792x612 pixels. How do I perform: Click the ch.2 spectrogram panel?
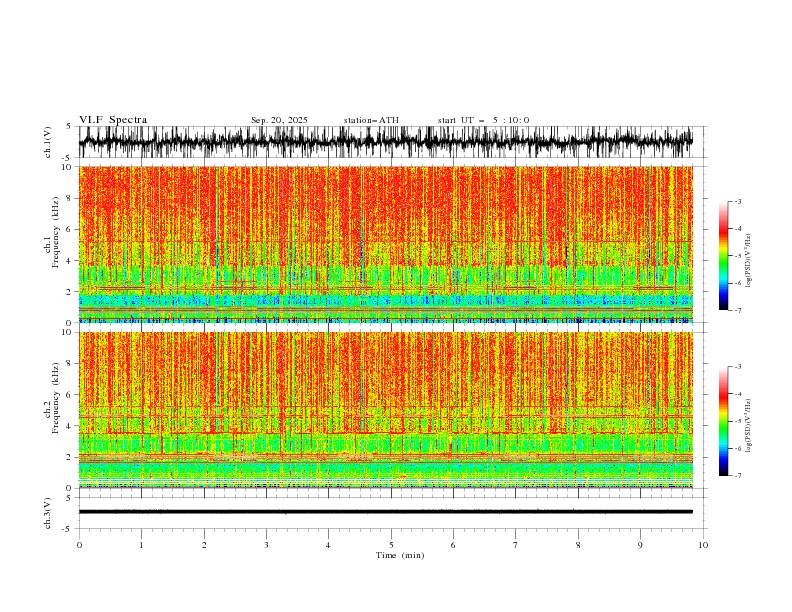coord(385,410)
